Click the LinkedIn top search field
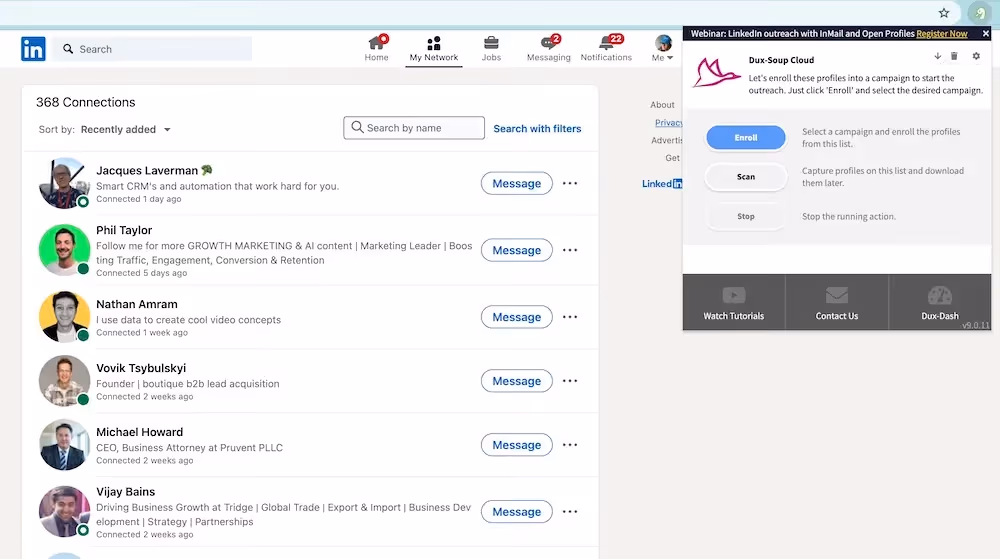The image size is (1000, 559). pos(153,49)
